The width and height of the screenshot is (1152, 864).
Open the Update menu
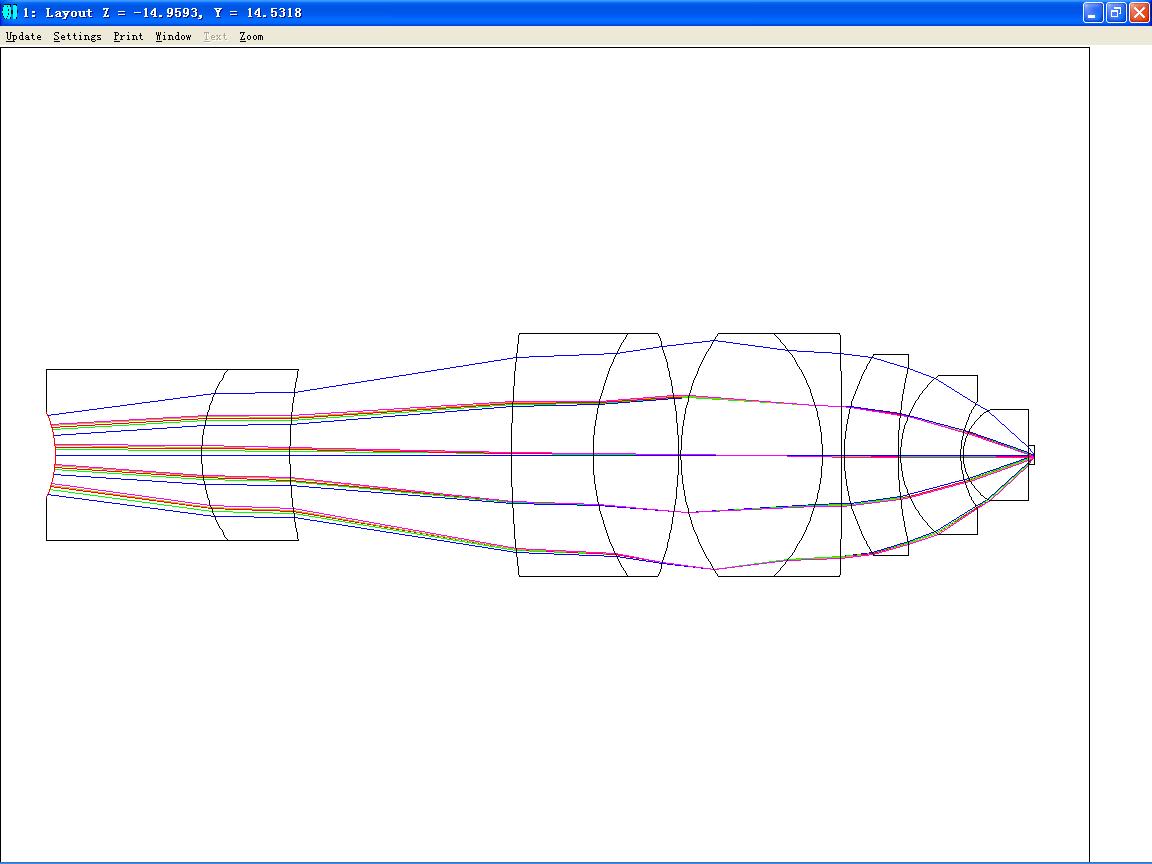[24, 36]
